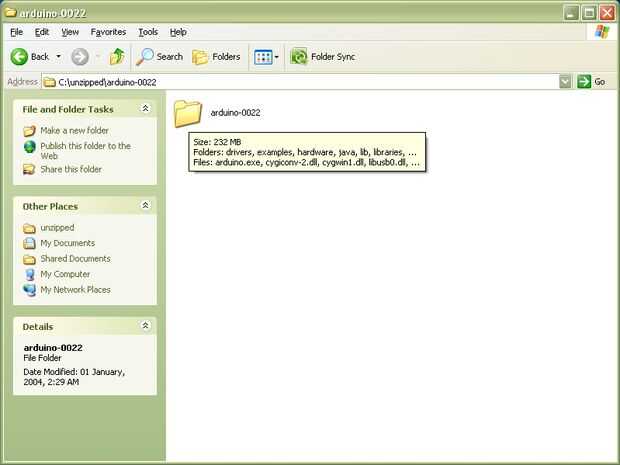Maximize the Explorer window
Viewport: 620px width, 465px height.
click(x=589, y=13)
